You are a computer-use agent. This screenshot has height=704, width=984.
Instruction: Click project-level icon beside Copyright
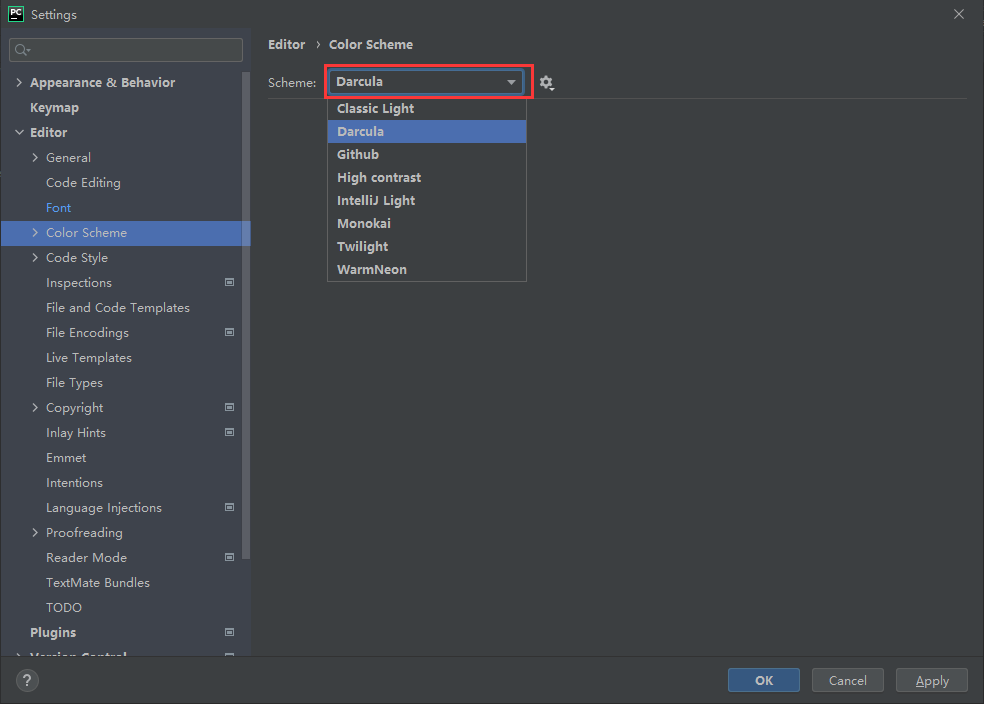(x=229, y=408)
